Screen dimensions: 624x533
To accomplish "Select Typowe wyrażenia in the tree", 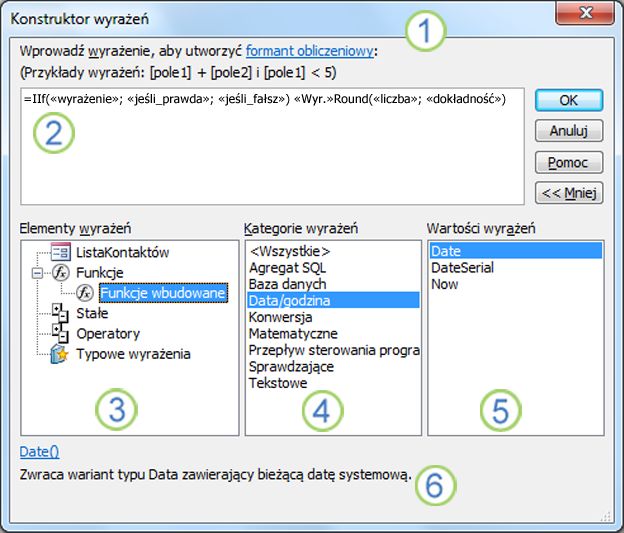I will [x=133, y=354].
